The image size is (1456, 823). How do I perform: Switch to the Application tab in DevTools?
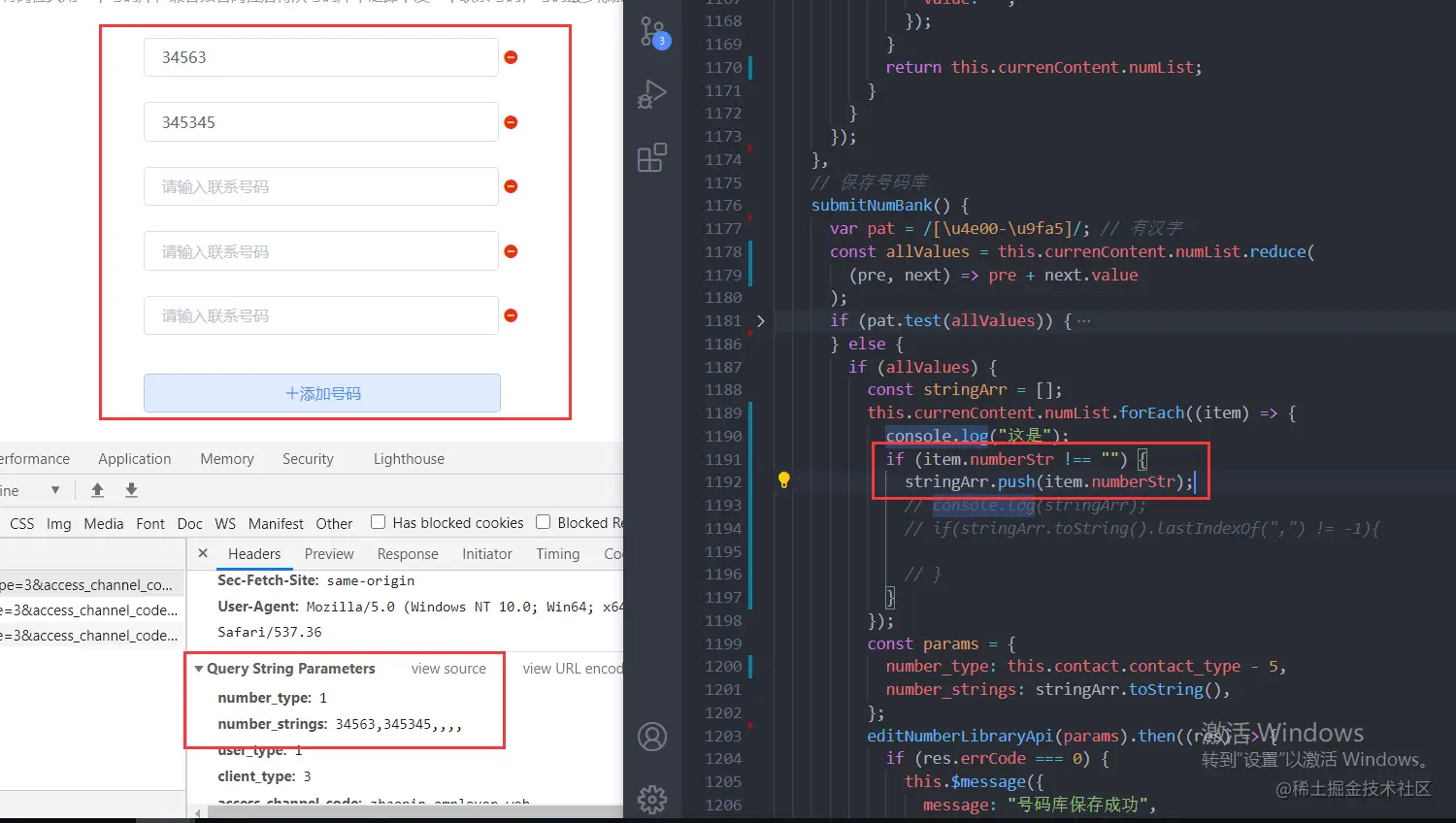pos(134,459)
